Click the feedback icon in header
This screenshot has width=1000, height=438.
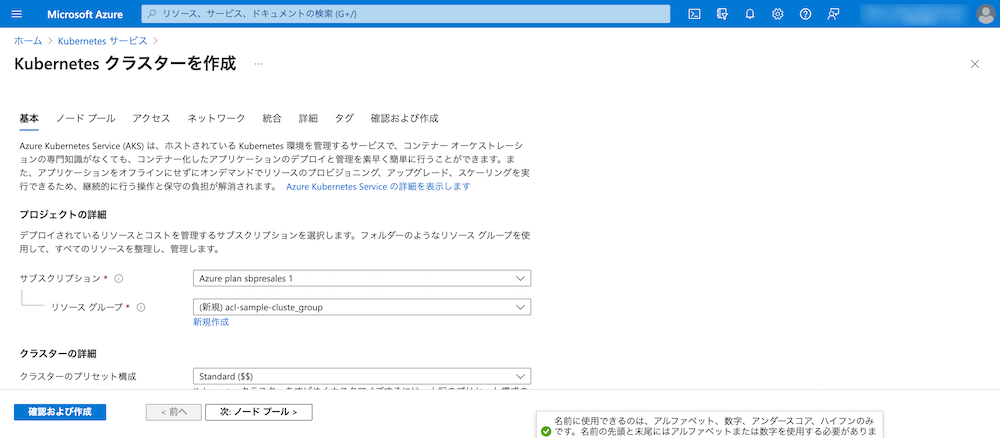tap(833, 14)
